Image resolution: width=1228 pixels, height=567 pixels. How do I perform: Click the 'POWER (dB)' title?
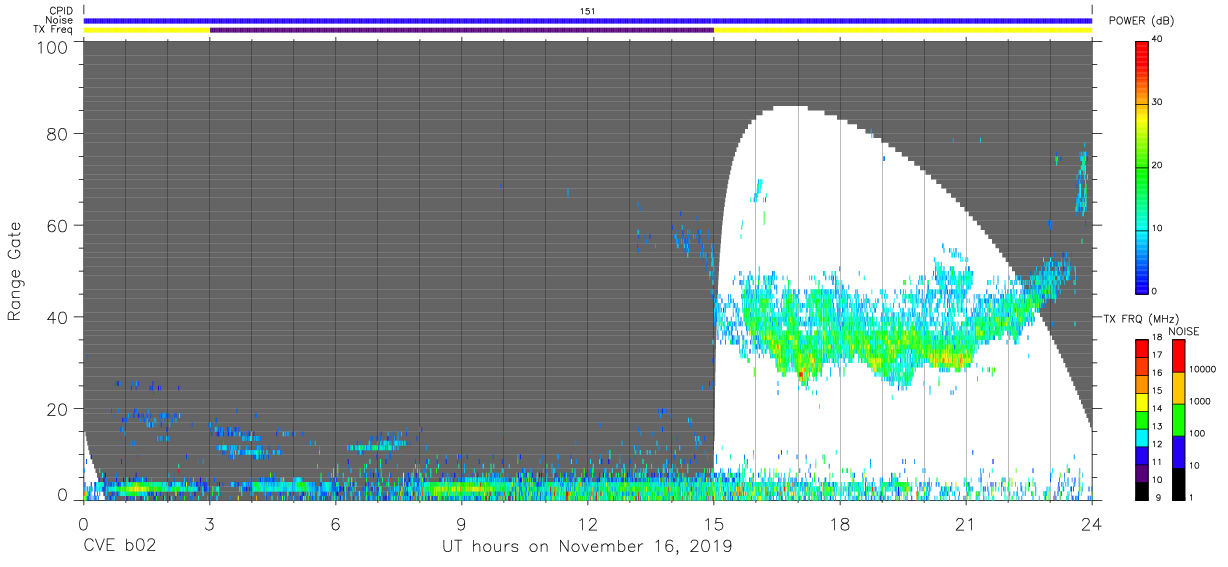click(1141, 20)
